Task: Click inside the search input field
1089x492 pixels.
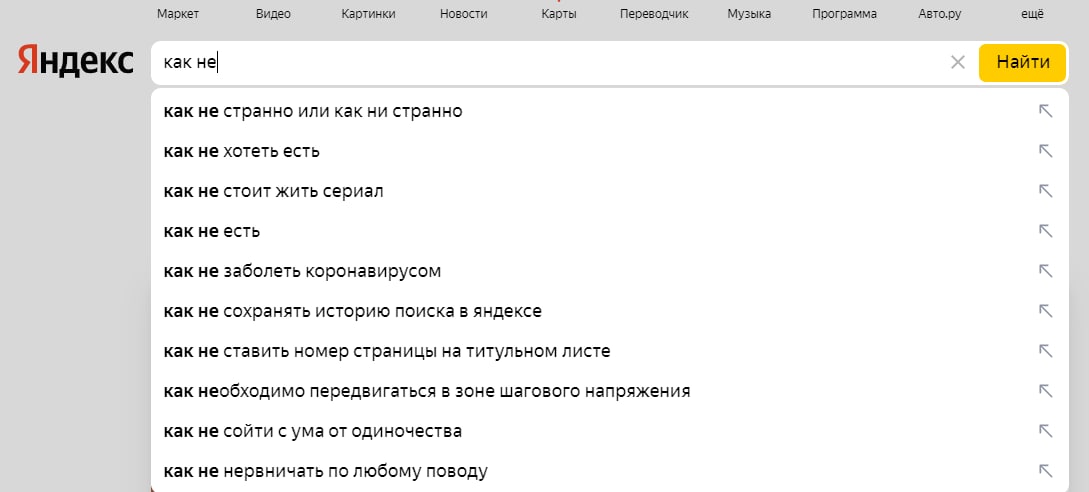Action: click(x=549, y=63)
